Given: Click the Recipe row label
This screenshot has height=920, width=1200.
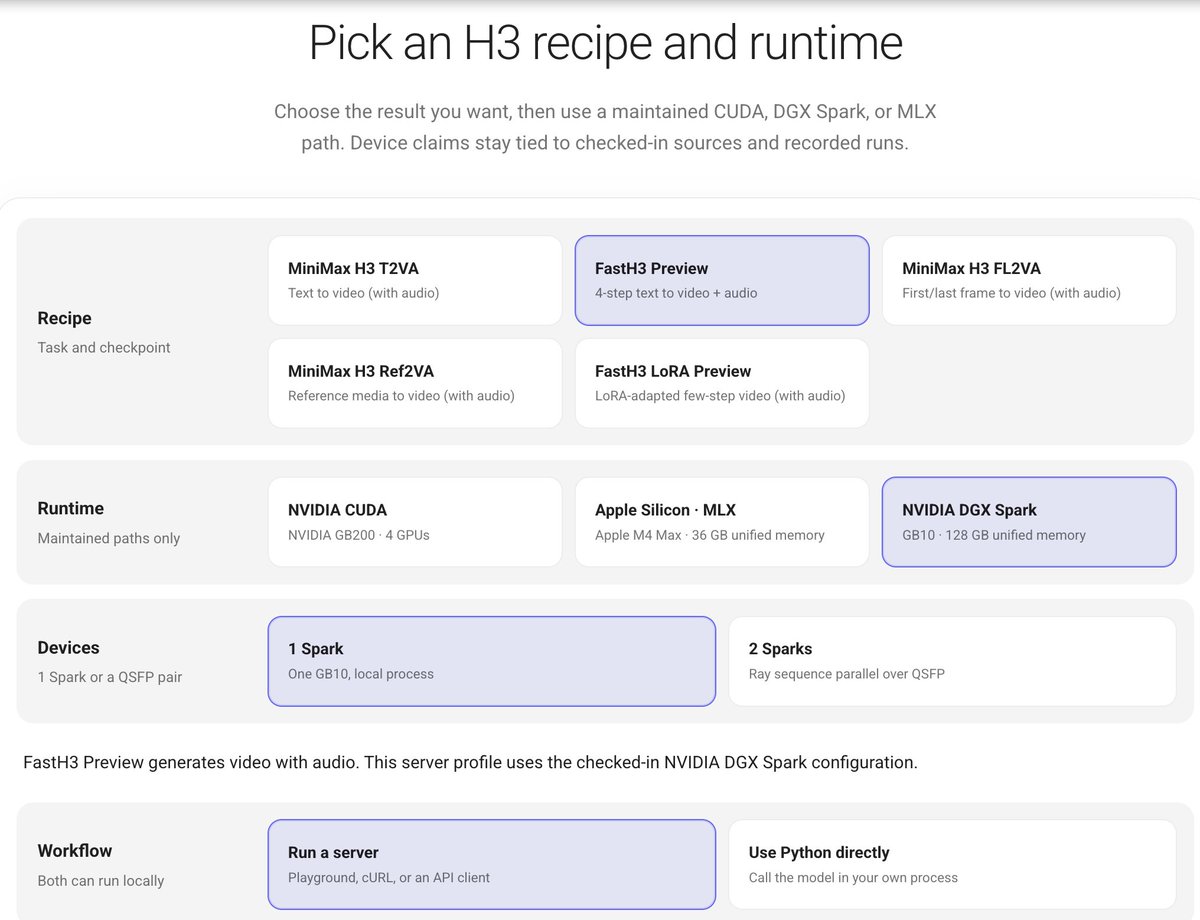Looking at the screenshot, I should point(64,318).
